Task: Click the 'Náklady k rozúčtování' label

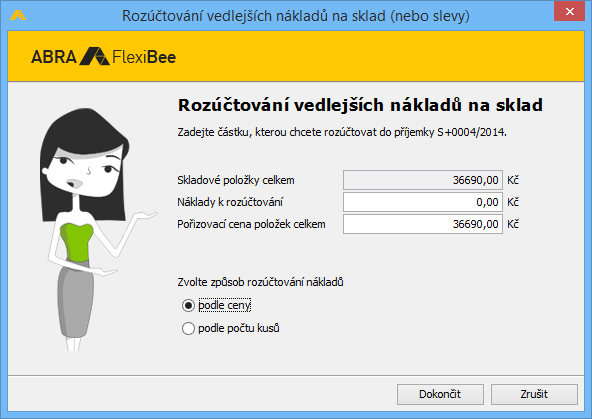Action: point(230,202)
